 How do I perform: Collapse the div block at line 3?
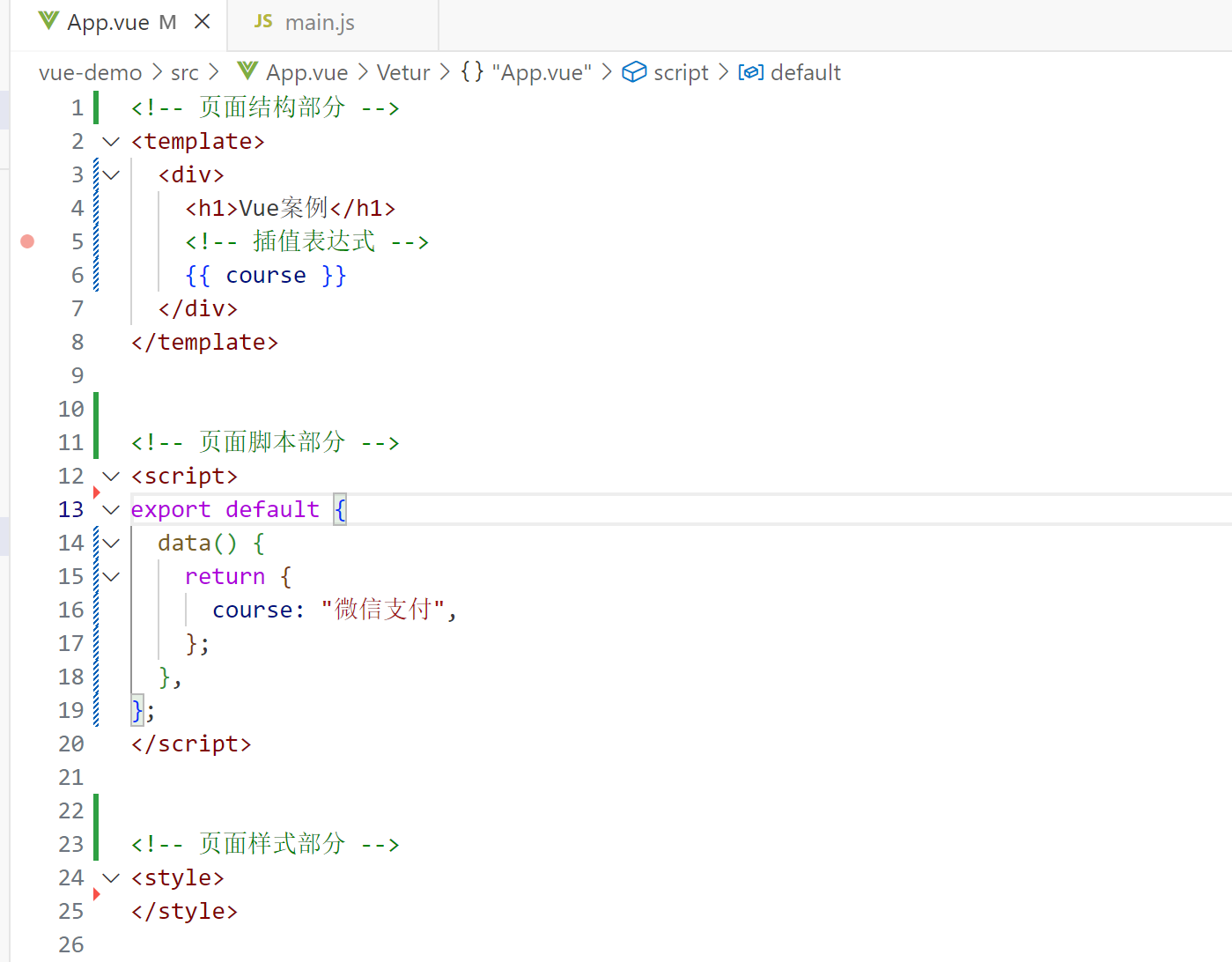[111, 174]
